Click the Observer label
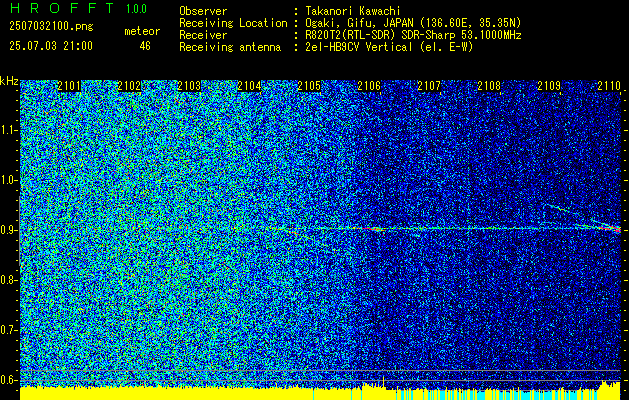 click(203, 11)
